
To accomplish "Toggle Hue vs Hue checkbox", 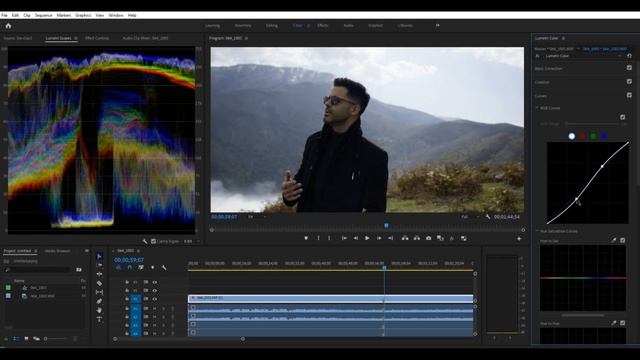I will coord(622,323).
